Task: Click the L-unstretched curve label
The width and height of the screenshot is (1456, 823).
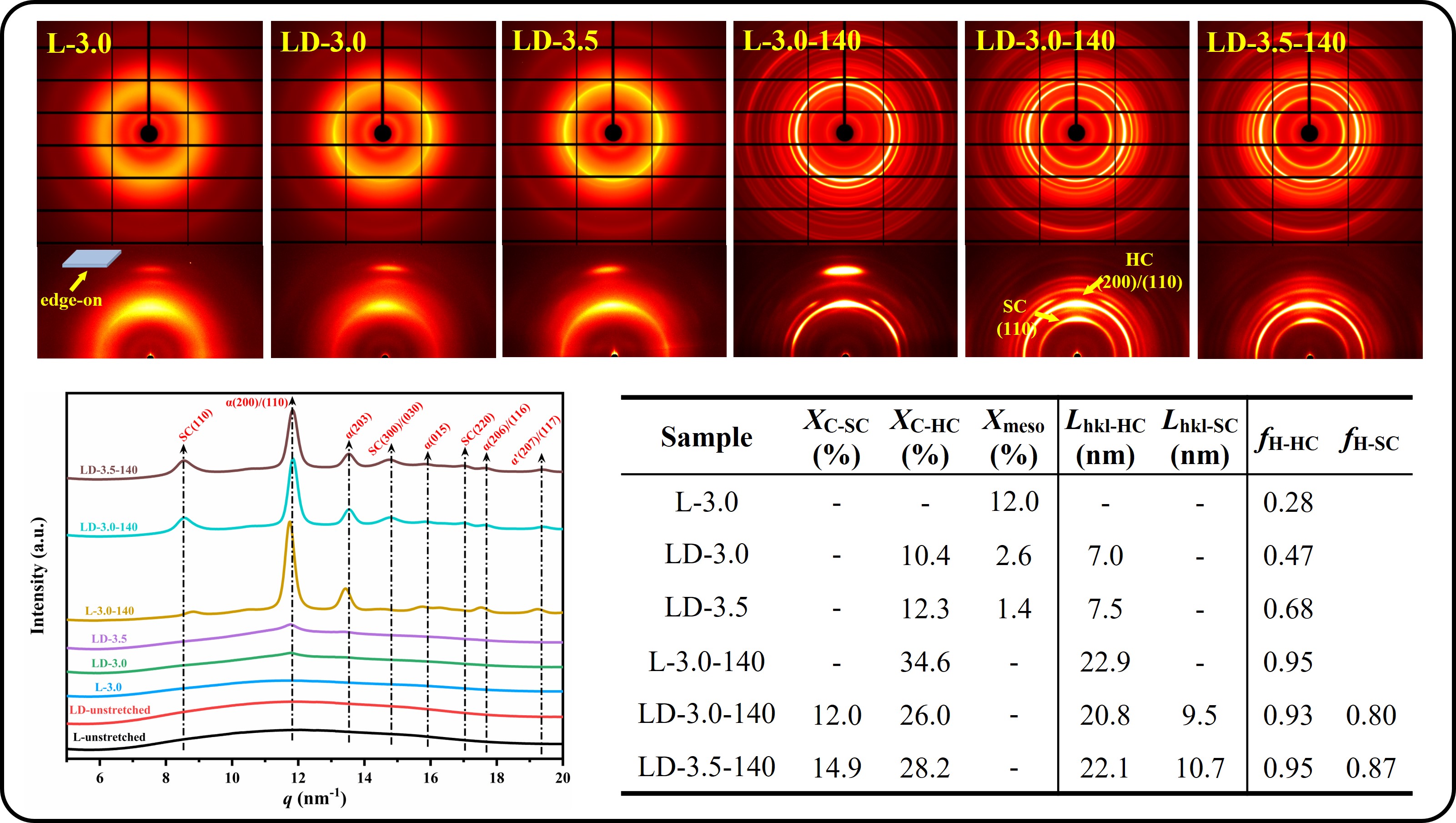Action: tap(109, 737)
